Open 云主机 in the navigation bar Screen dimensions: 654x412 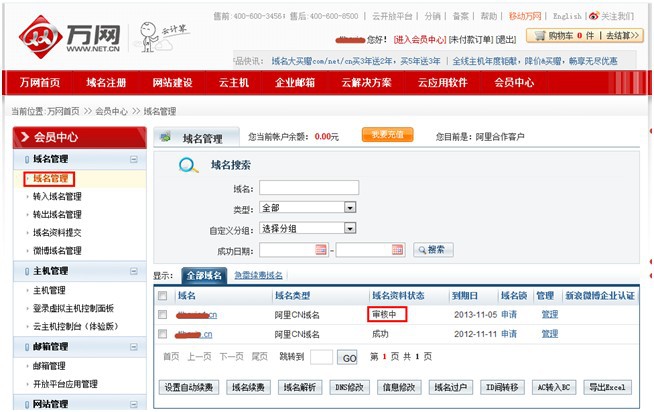[x=234, y=83]
